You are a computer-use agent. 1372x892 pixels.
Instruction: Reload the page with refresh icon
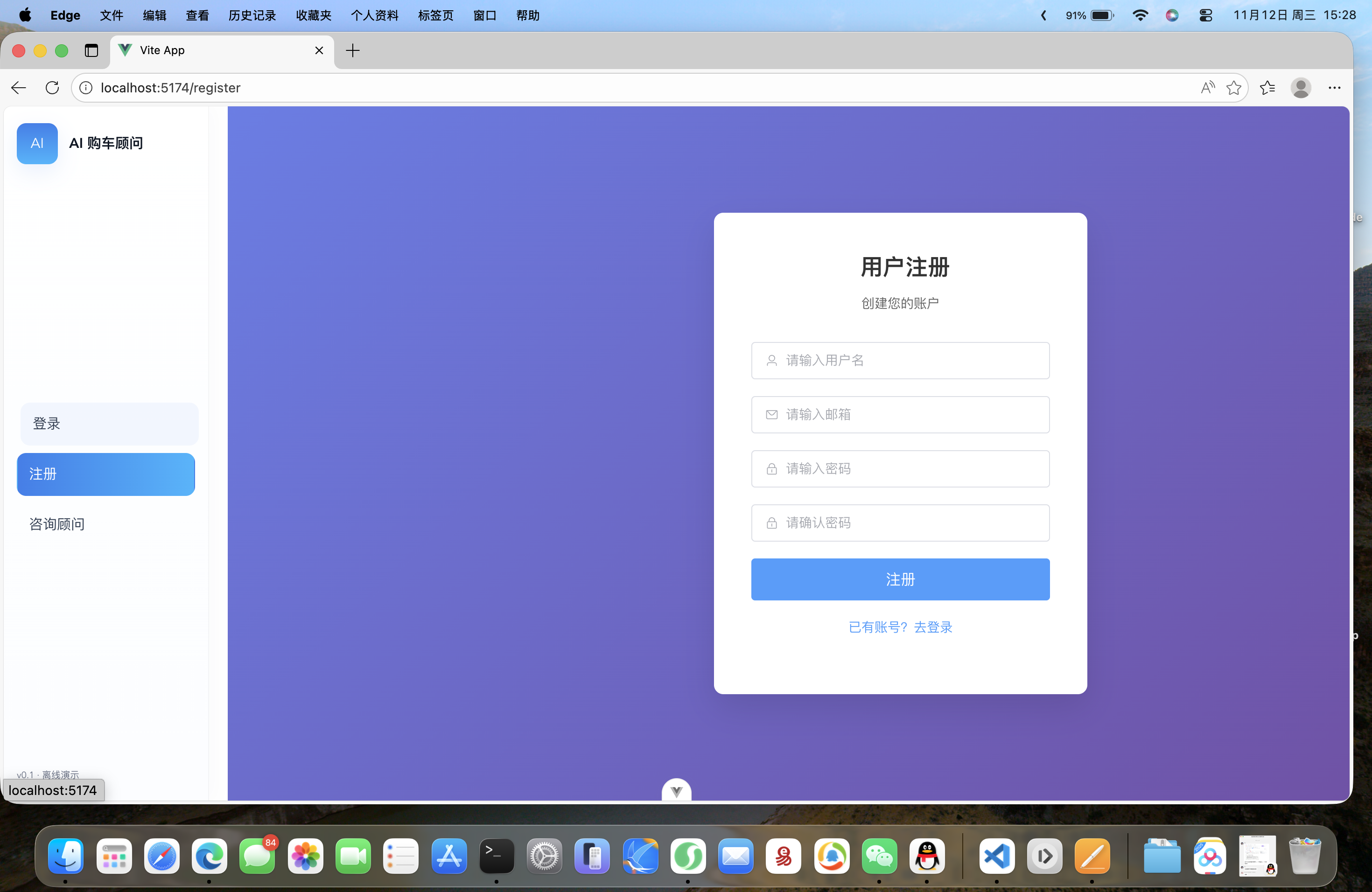[52, 88]
